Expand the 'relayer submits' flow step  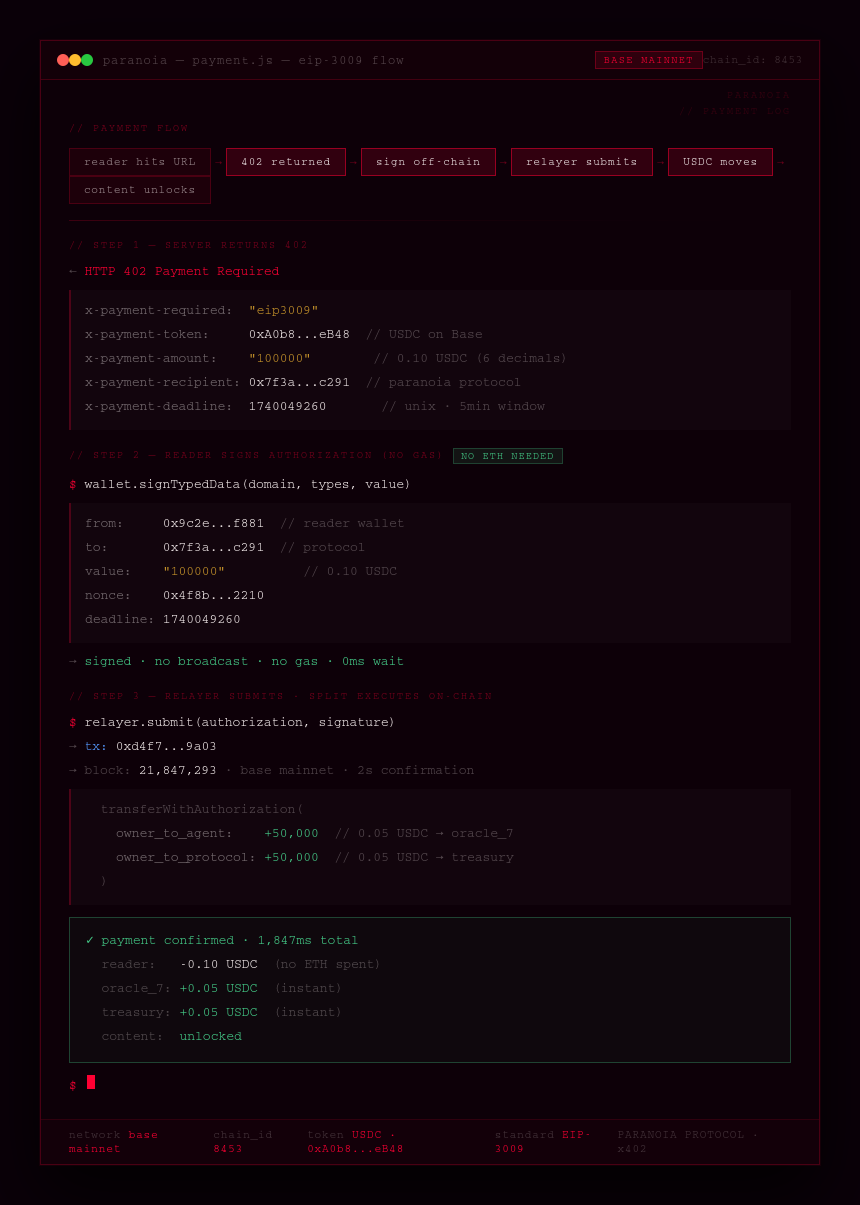(581, 161)
